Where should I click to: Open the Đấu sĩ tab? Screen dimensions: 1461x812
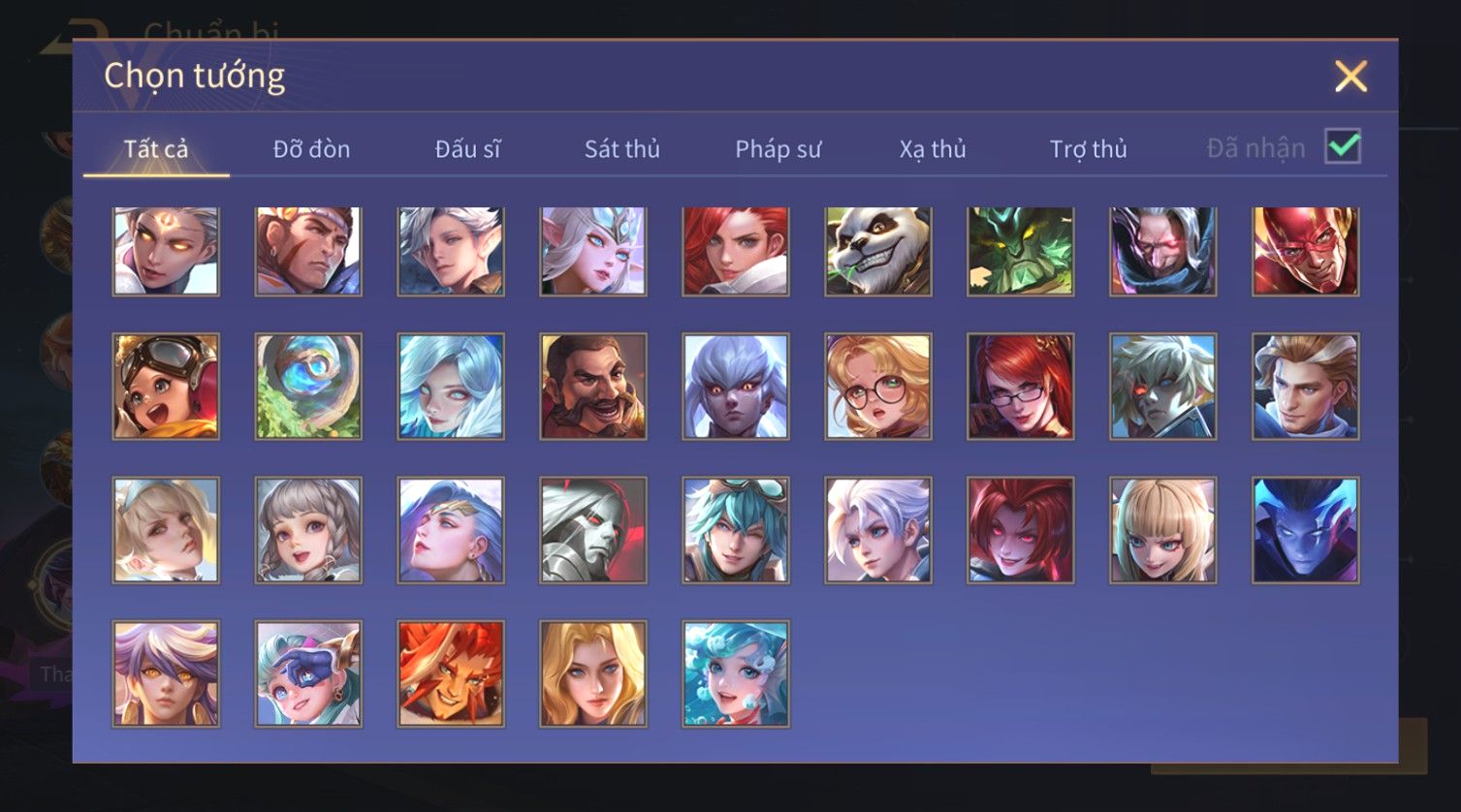467,149
